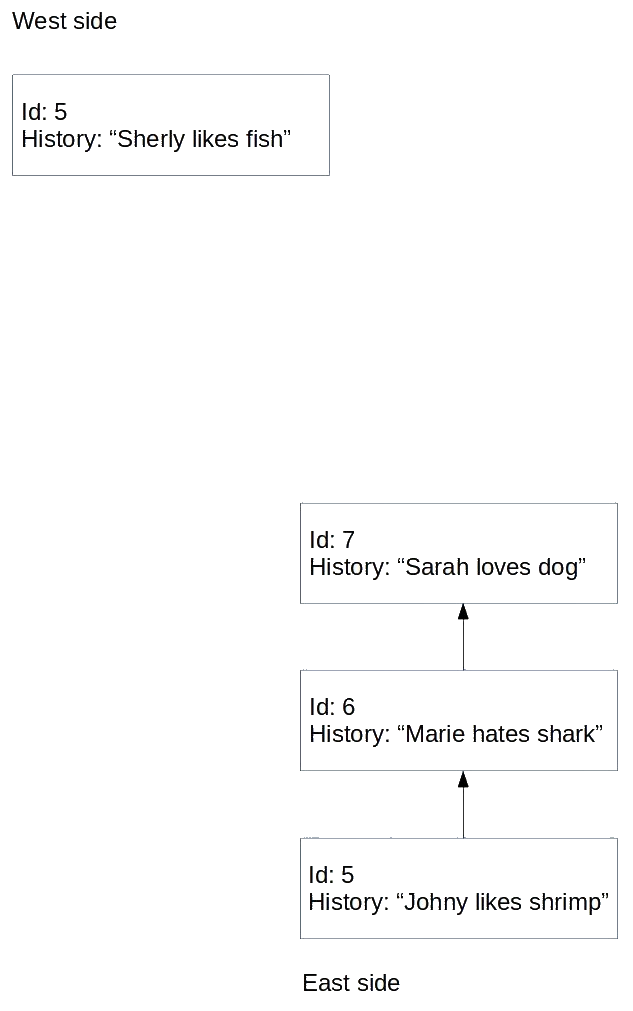Select the "Johny likes shrimp" history text
The width and height of the screenshot is (633, 1011).
point(458,903)
